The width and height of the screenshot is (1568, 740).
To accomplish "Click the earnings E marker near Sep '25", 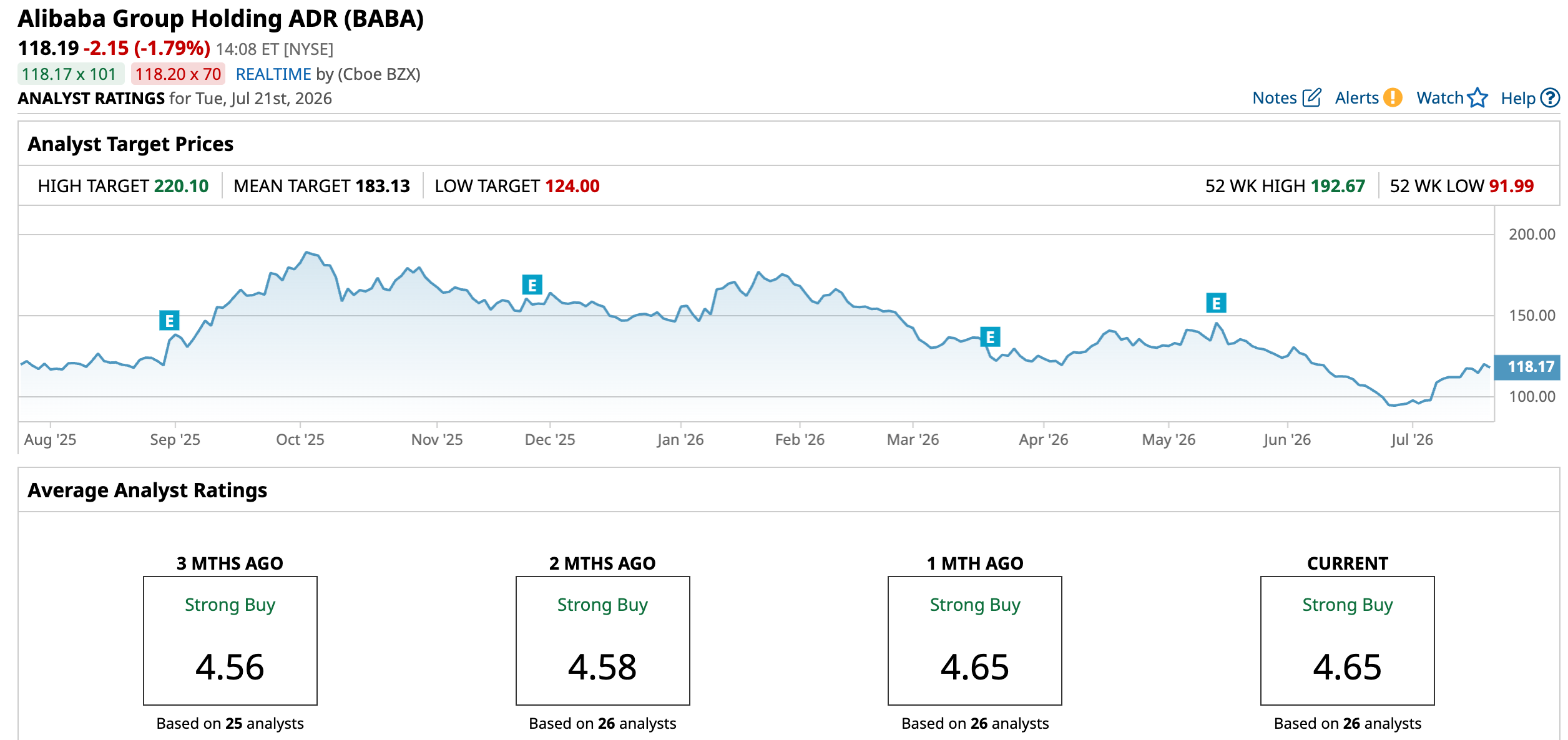I will 169,321.
